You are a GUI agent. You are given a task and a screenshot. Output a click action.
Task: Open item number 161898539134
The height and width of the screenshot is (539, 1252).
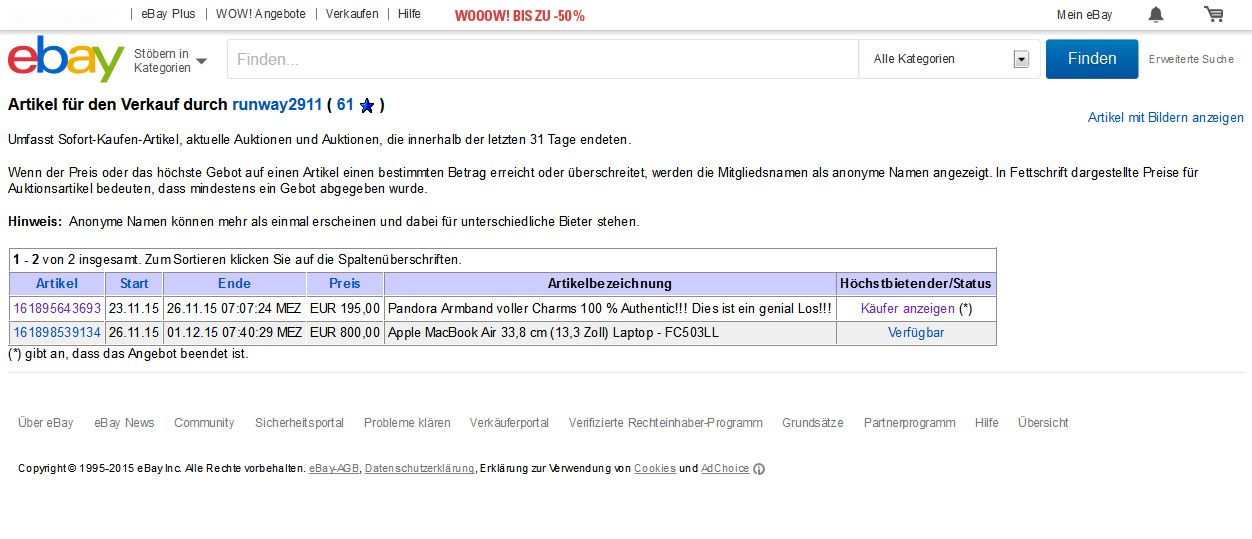[x=57, y=332]
